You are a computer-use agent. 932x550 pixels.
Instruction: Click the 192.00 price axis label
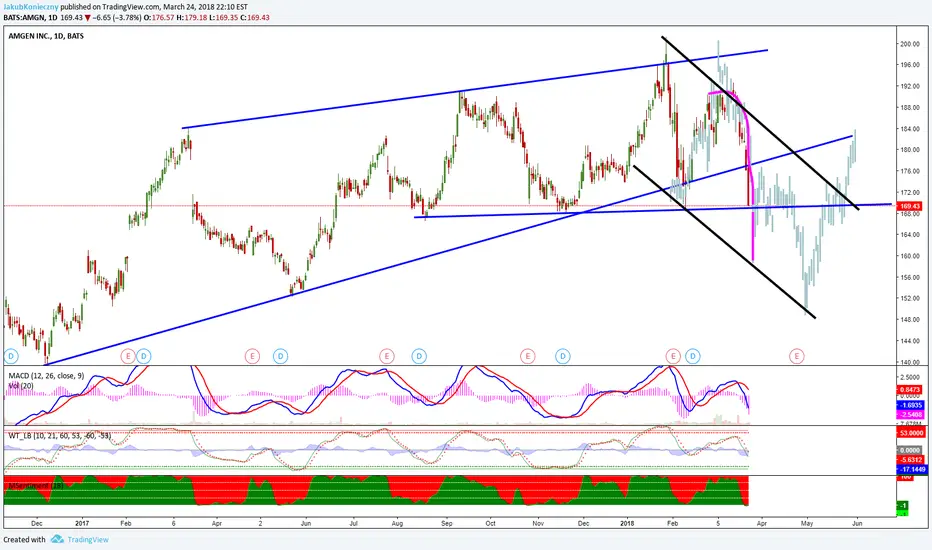(909, 86)
